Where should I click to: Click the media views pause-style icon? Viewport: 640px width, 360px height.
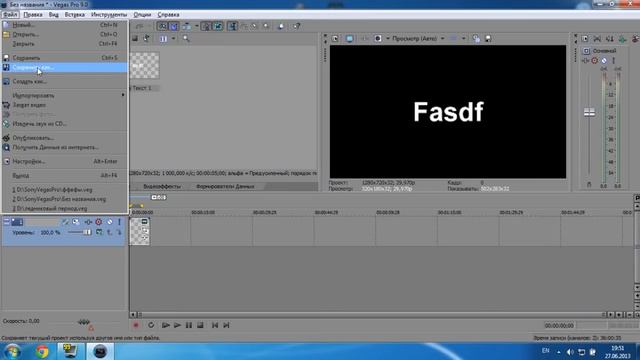(x=163, y=39)
